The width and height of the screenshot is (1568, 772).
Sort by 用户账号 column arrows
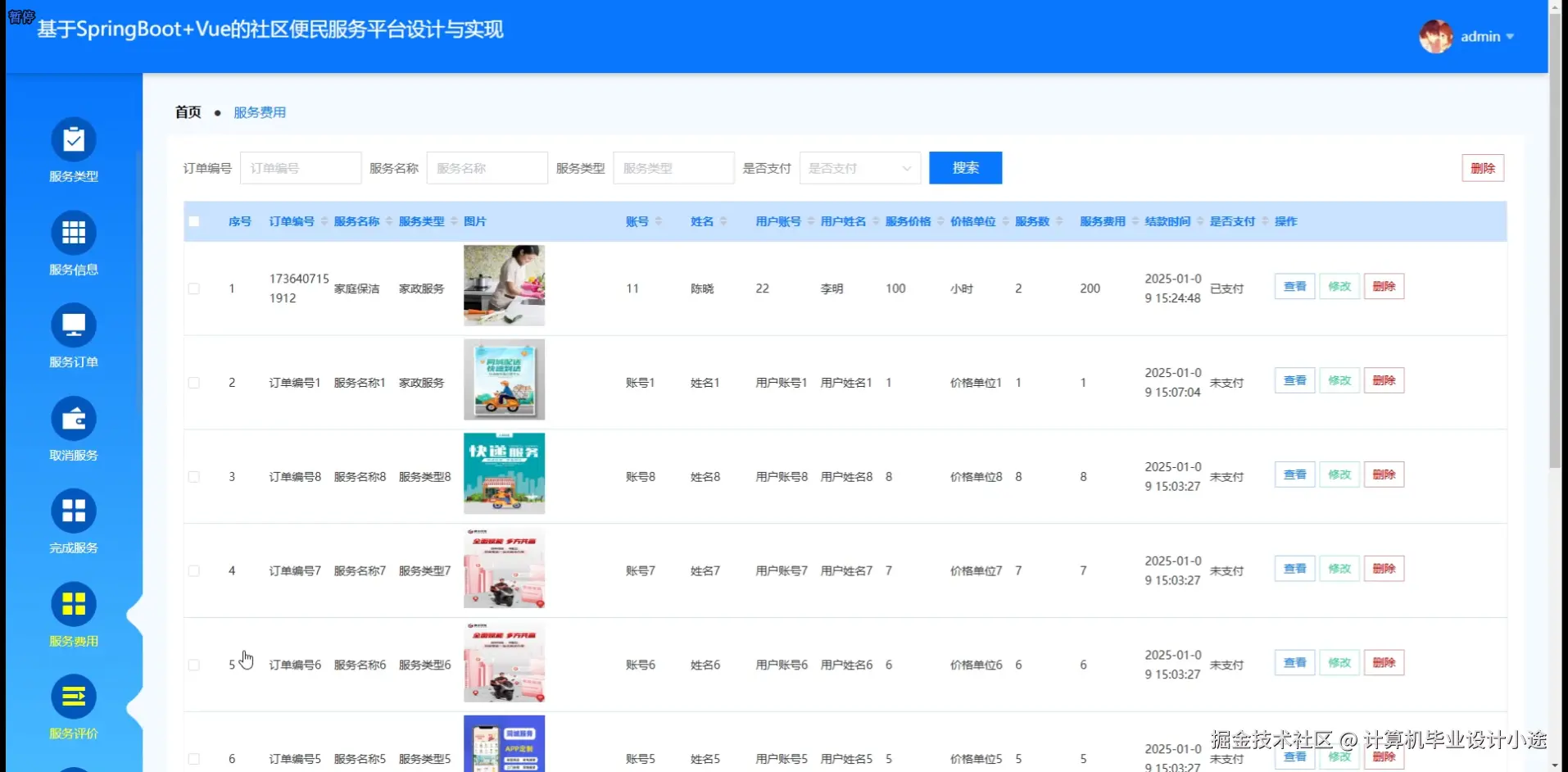click(811, 221)
